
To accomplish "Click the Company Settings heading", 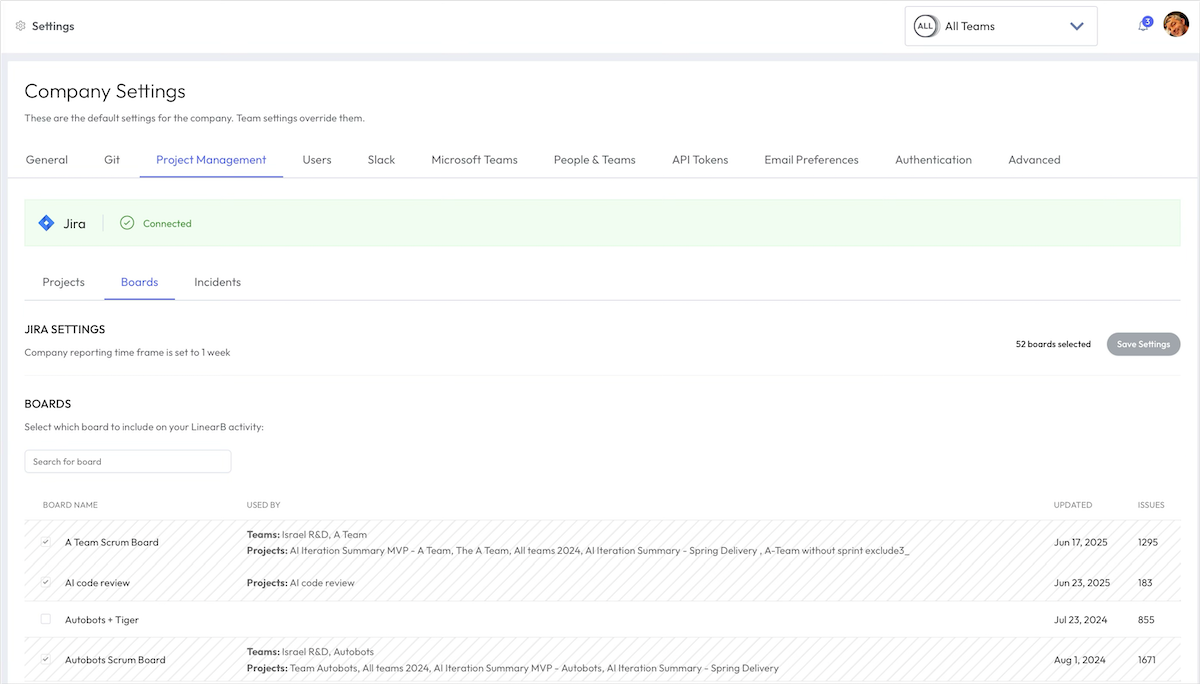I will pyautogui.click(x=105, y=91).
